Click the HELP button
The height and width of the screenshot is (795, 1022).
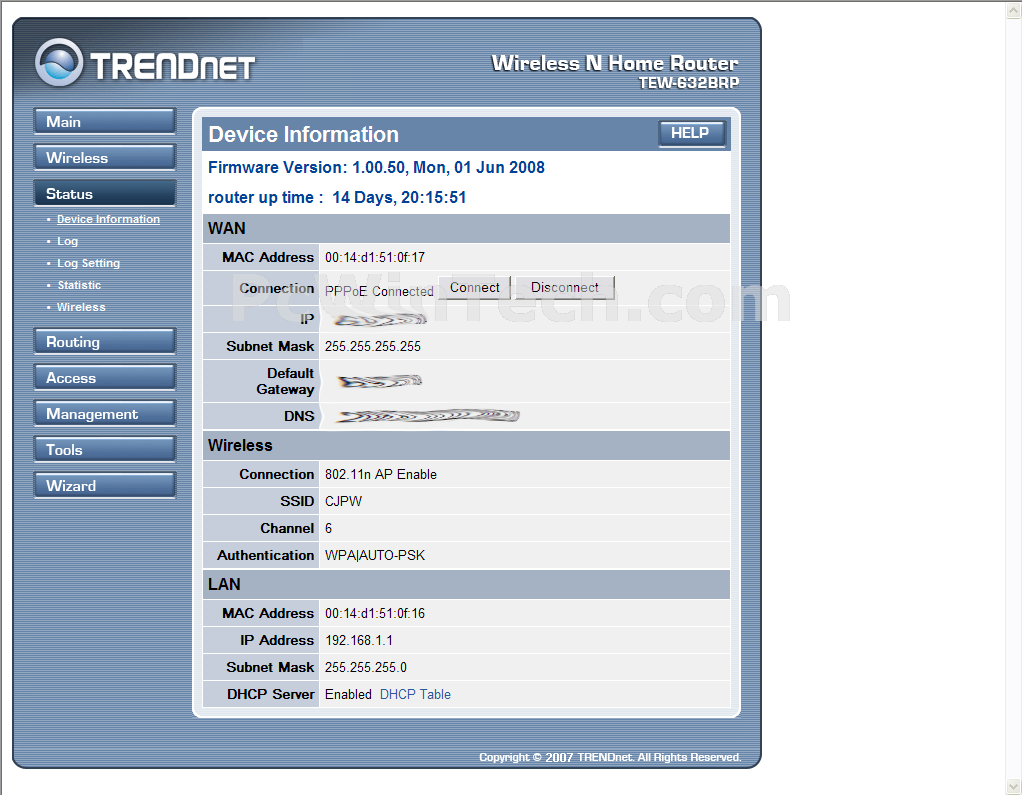692,134
